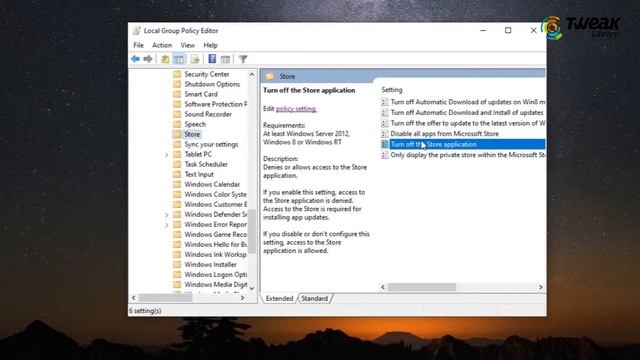
Task: Click the Task Scheduler folder icon
Action: click(x=177, y=164)
